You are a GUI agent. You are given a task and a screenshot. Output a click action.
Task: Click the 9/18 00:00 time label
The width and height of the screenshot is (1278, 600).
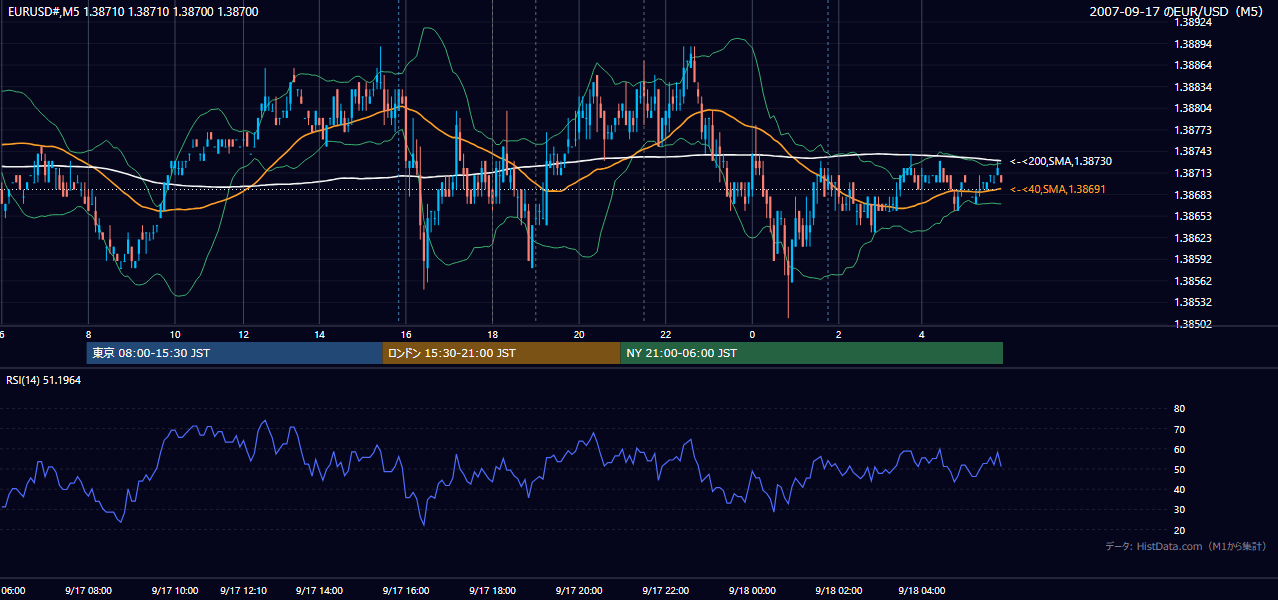tap(752, 591)
